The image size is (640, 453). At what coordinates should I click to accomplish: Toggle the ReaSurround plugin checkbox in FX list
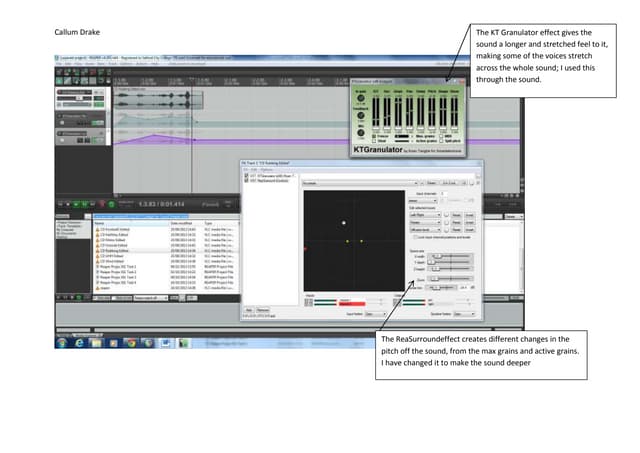coord(246,179)
